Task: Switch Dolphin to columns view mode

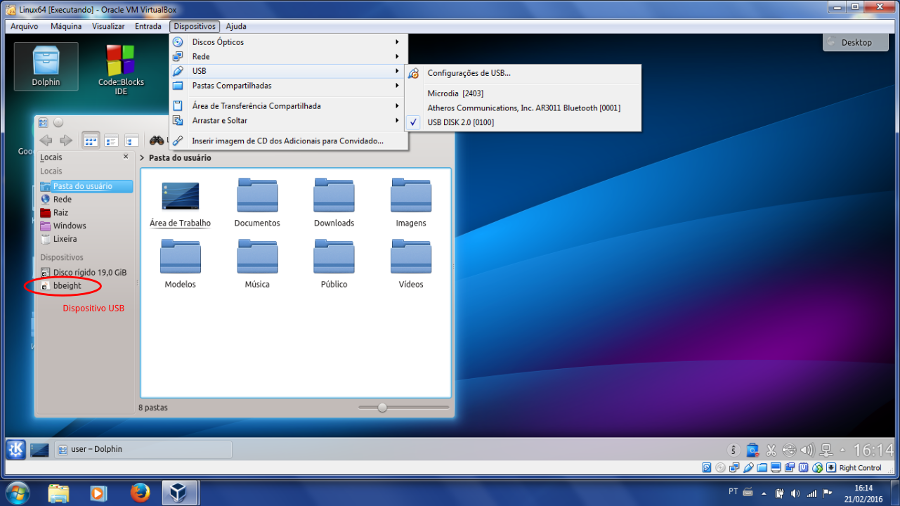Action: click(x=131, y=140)
